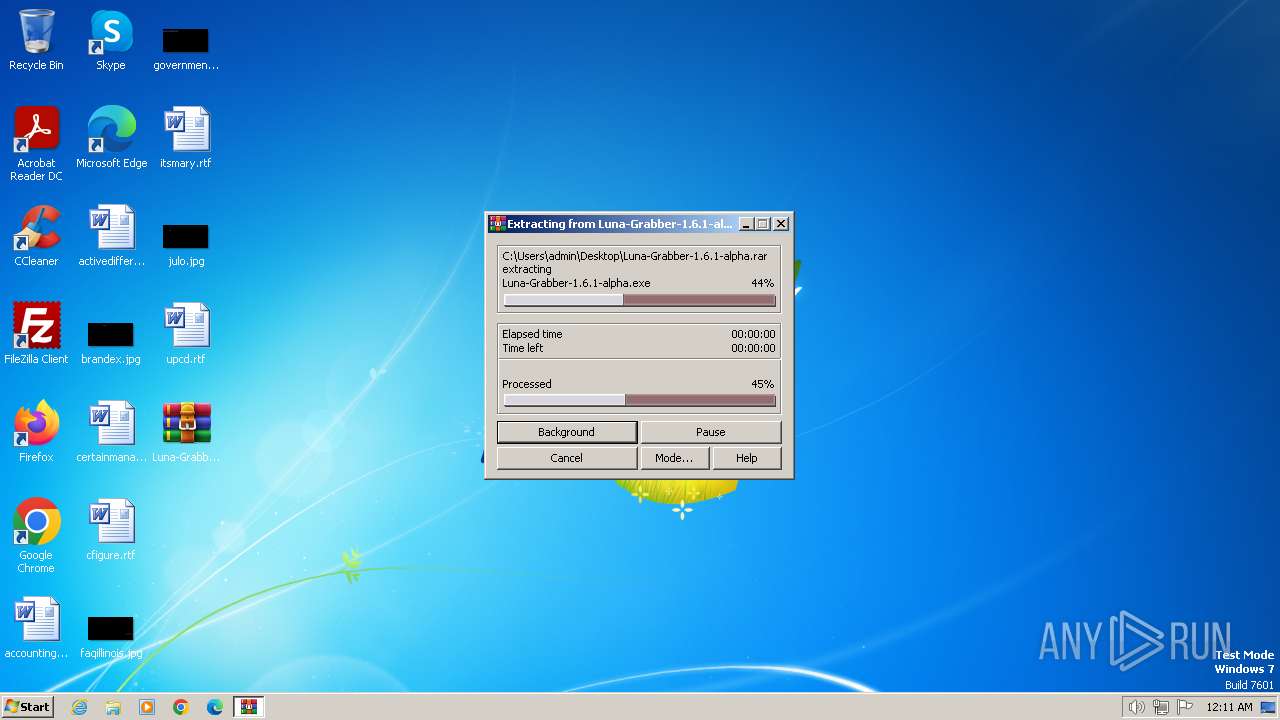Launch Edge from the taskbar
The width and height of the screenshot is (1280, 720).
[x=215, y=707]
